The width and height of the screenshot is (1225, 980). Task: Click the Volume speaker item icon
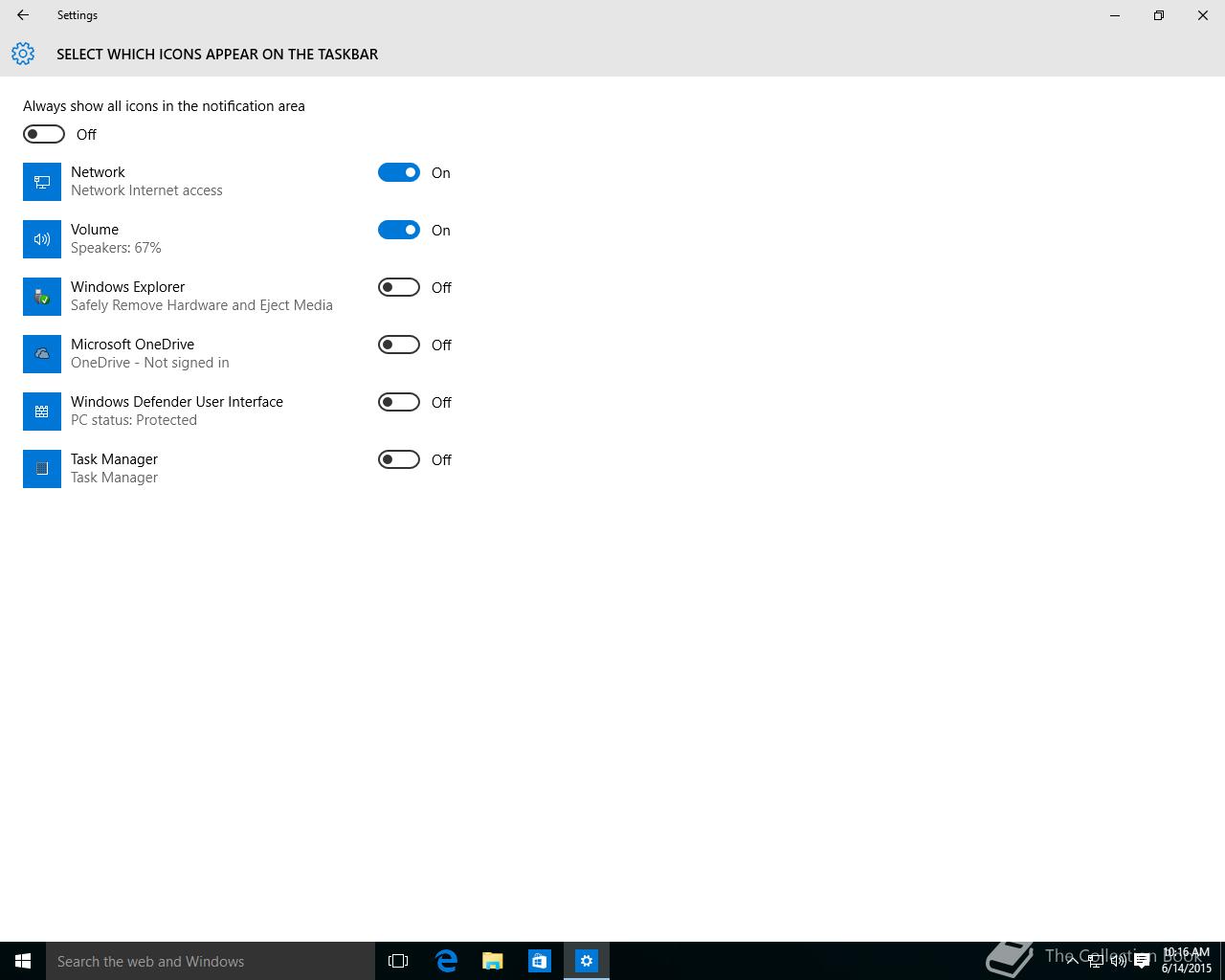(42, 239)
